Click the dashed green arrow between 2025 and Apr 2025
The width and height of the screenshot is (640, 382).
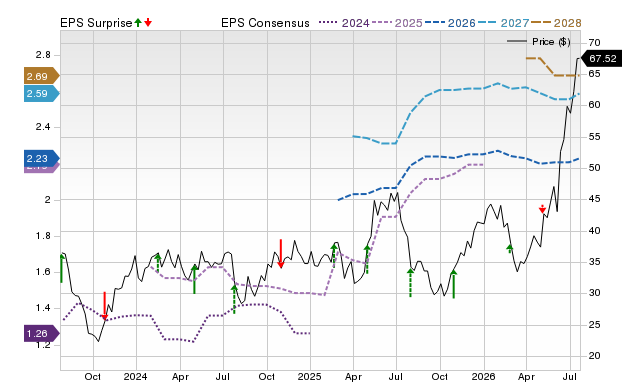pyautogui.click(x=333, y=255)
